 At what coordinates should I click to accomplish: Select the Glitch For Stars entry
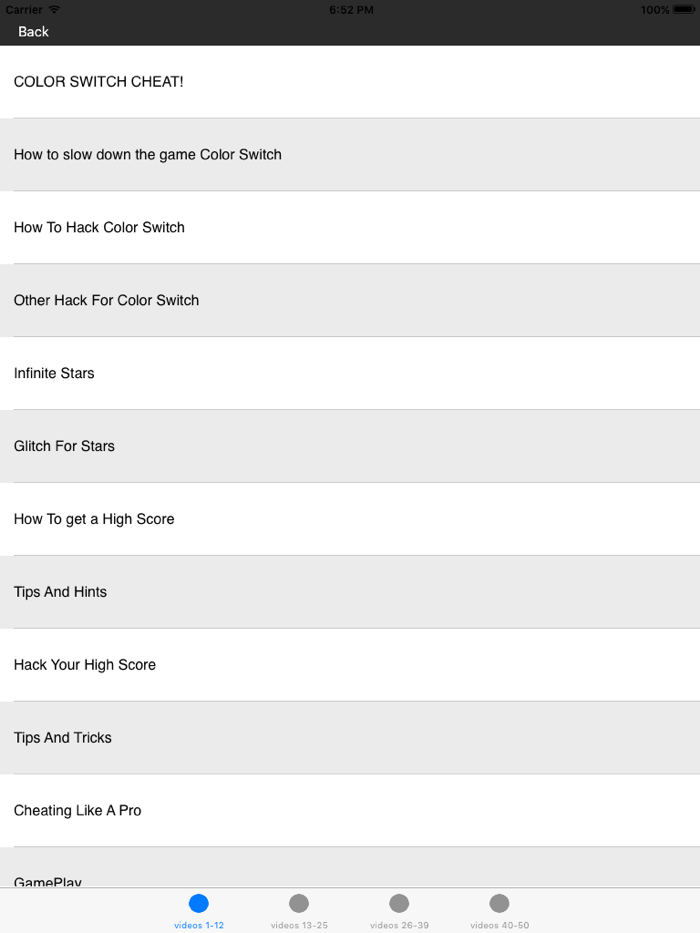point(350,446)
